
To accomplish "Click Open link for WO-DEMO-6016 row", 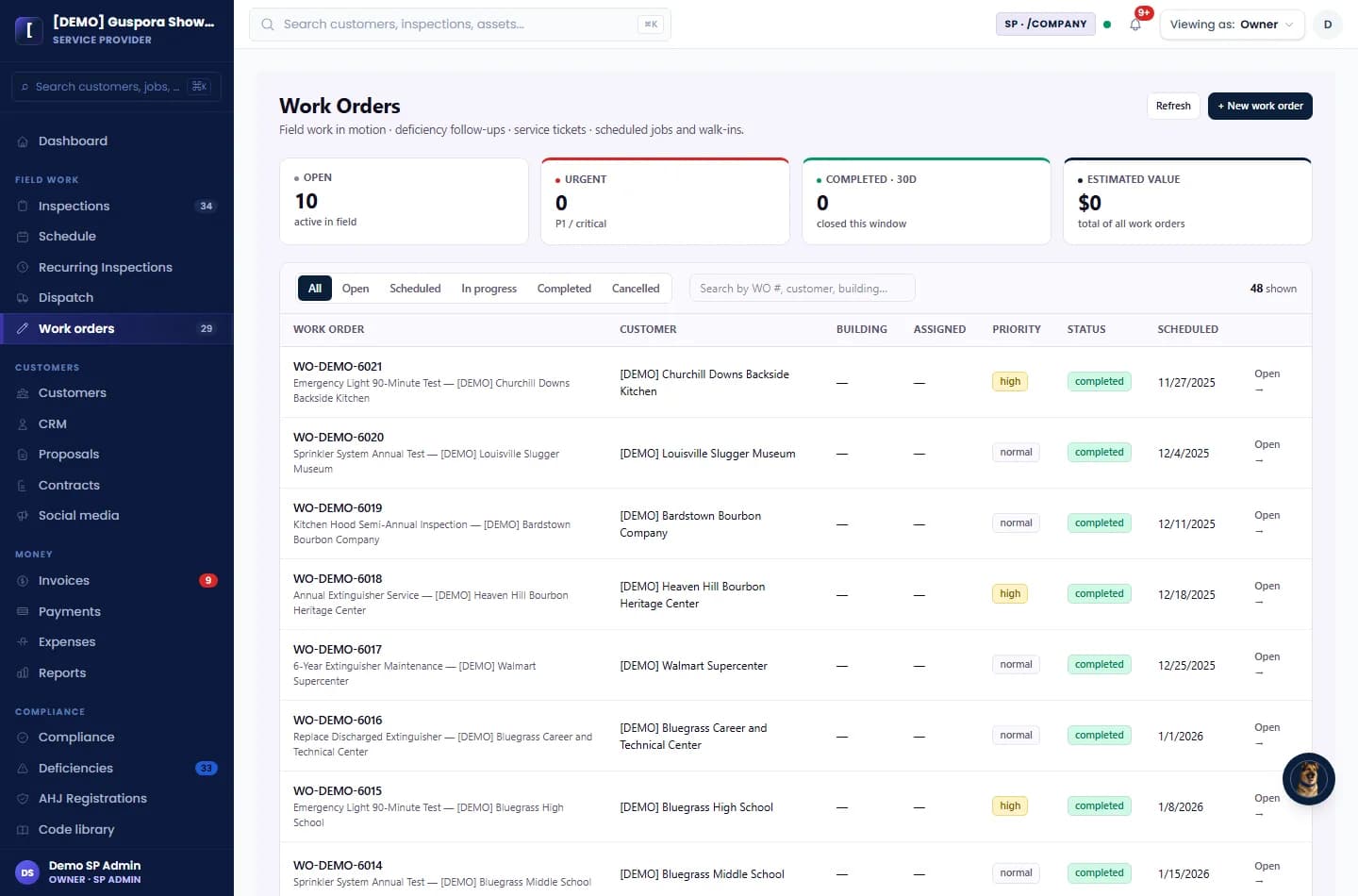I will click(x=1267, y=735).
